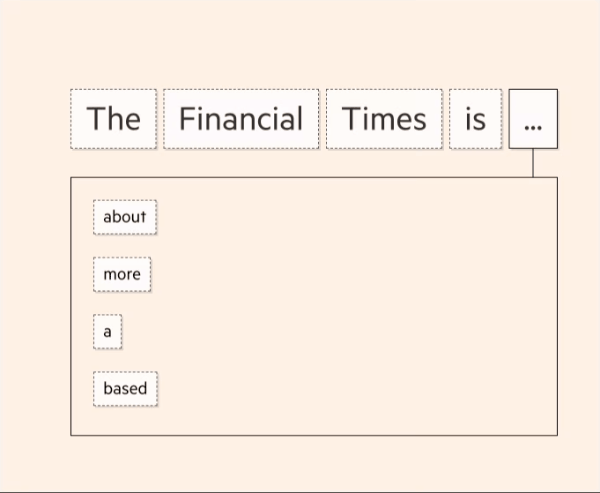
Task: Click the "The" word token
Action: point(113,119)
